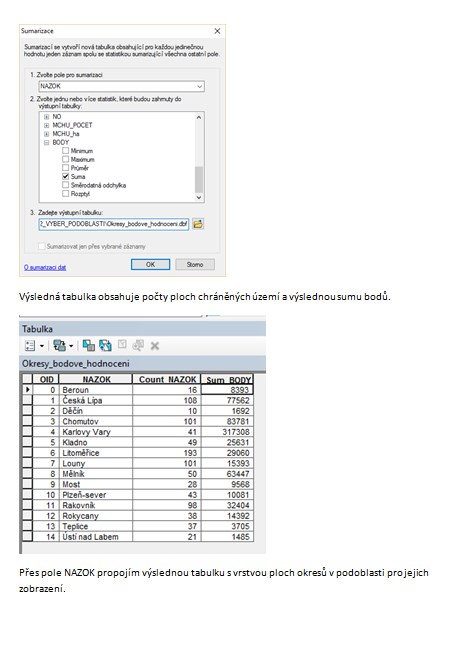Click the Switch Selection icon
Image resolution: width=458 pixels, height=664 pixels.
tap(105, 346)
